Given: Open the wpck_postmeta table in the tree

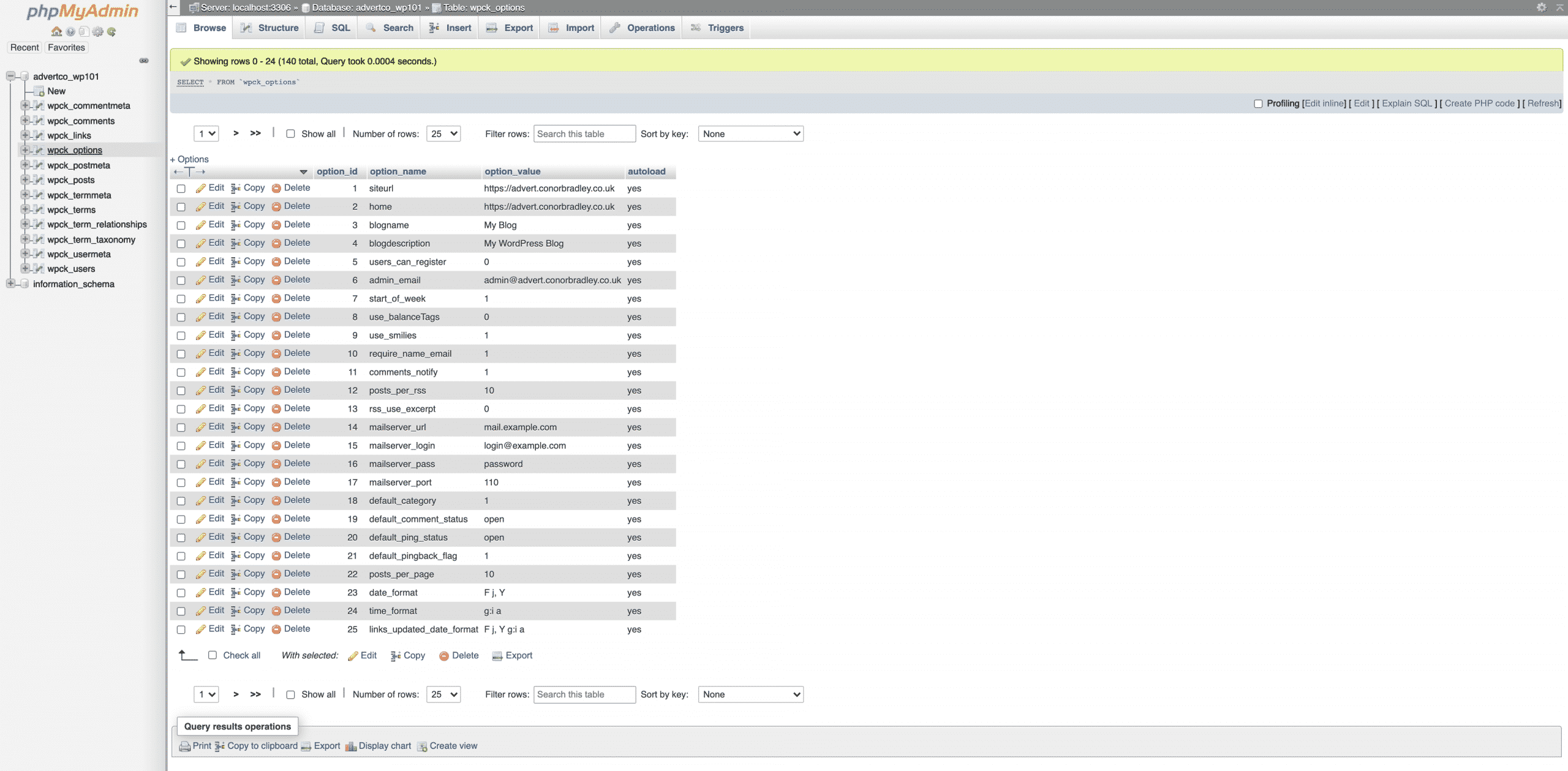Looking at the screenshot, I should tap(78, 165).
